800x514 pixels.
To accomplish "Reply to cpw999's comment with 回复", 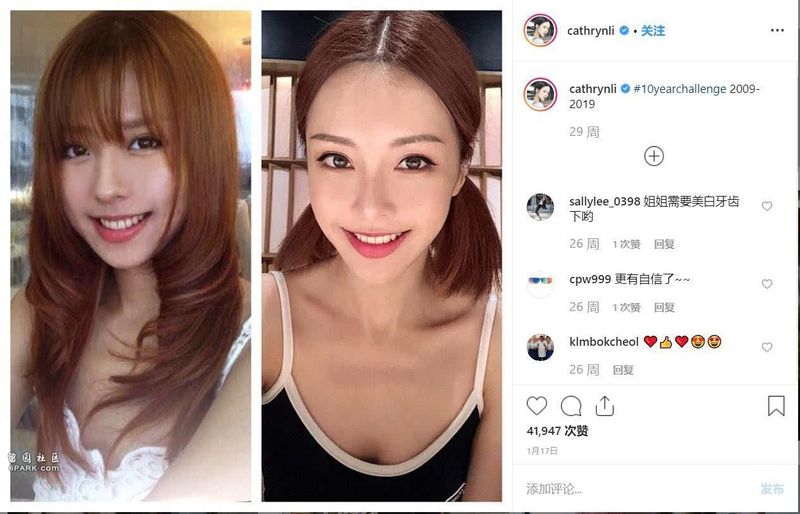I will click(x=664, y=307).
